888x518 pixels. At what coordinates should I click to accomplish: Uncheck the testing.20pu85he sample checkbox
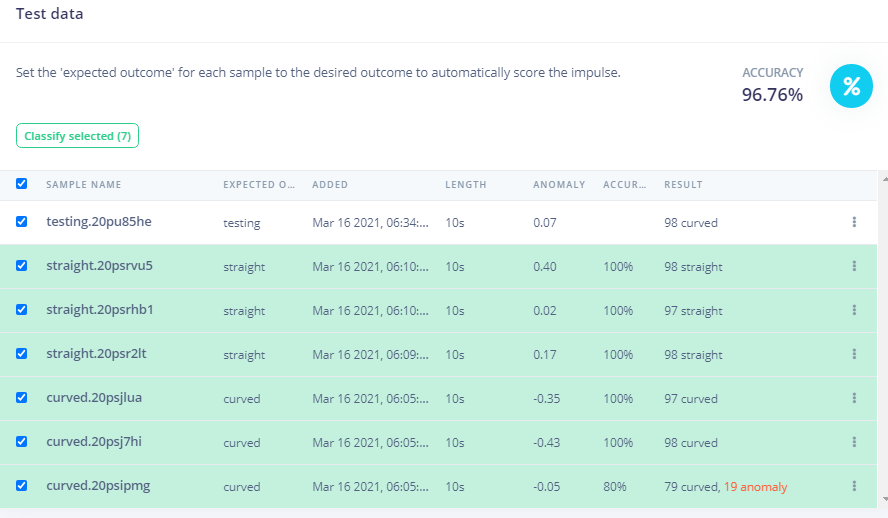point(22,222)
